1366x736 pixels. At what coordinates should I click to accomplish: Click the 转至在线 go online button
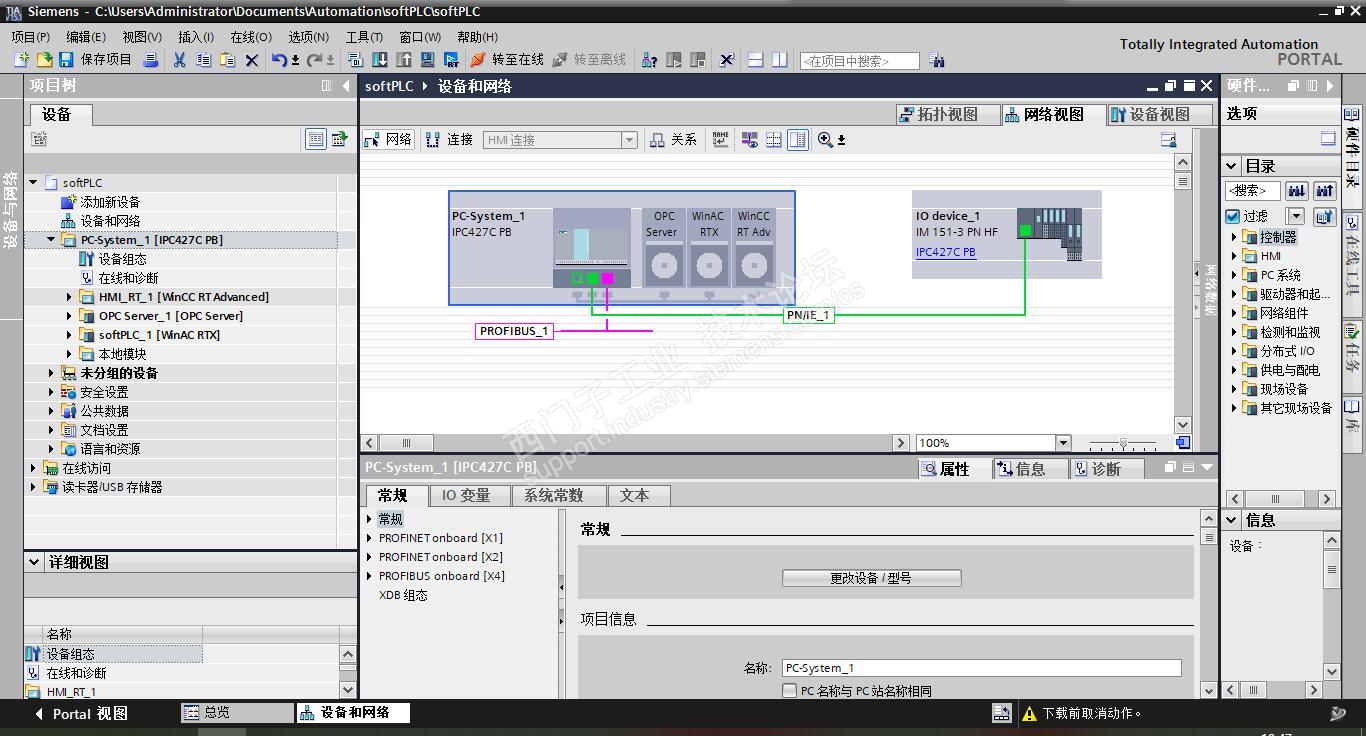point(507,60)
